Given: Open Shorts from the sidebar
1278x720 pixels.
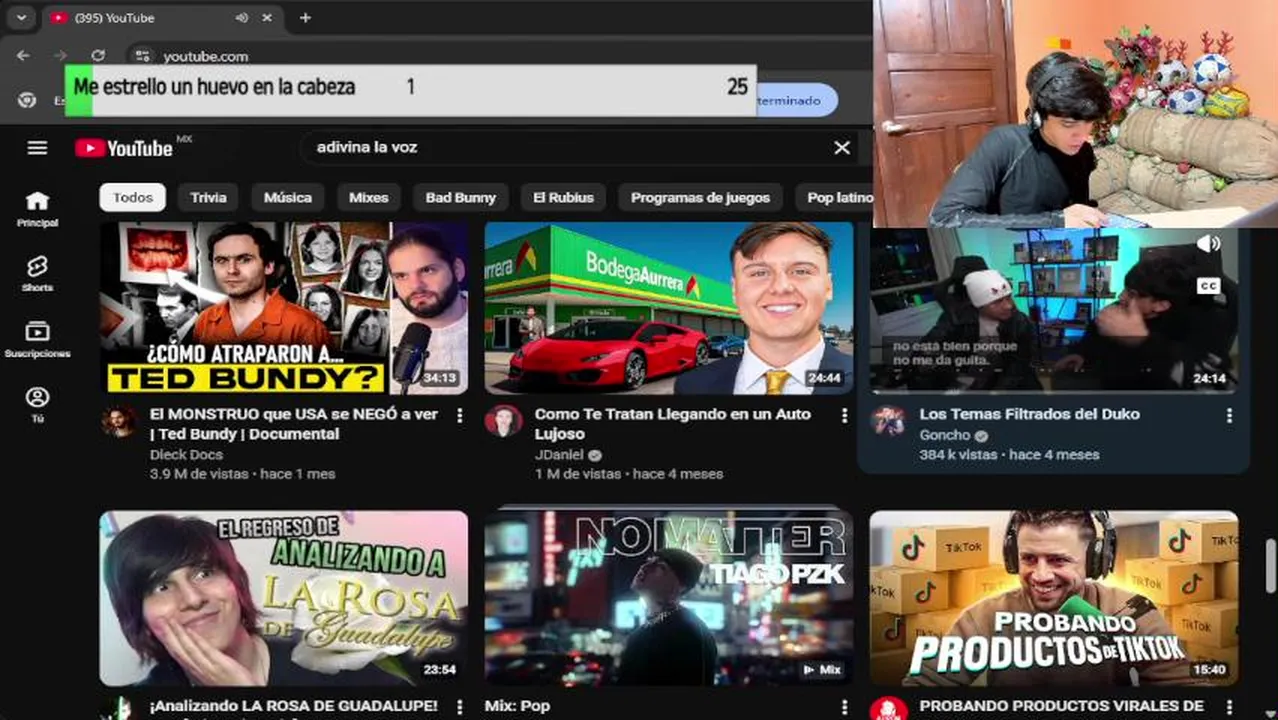Looking at the screenshot, I should (x=37, y=273).
